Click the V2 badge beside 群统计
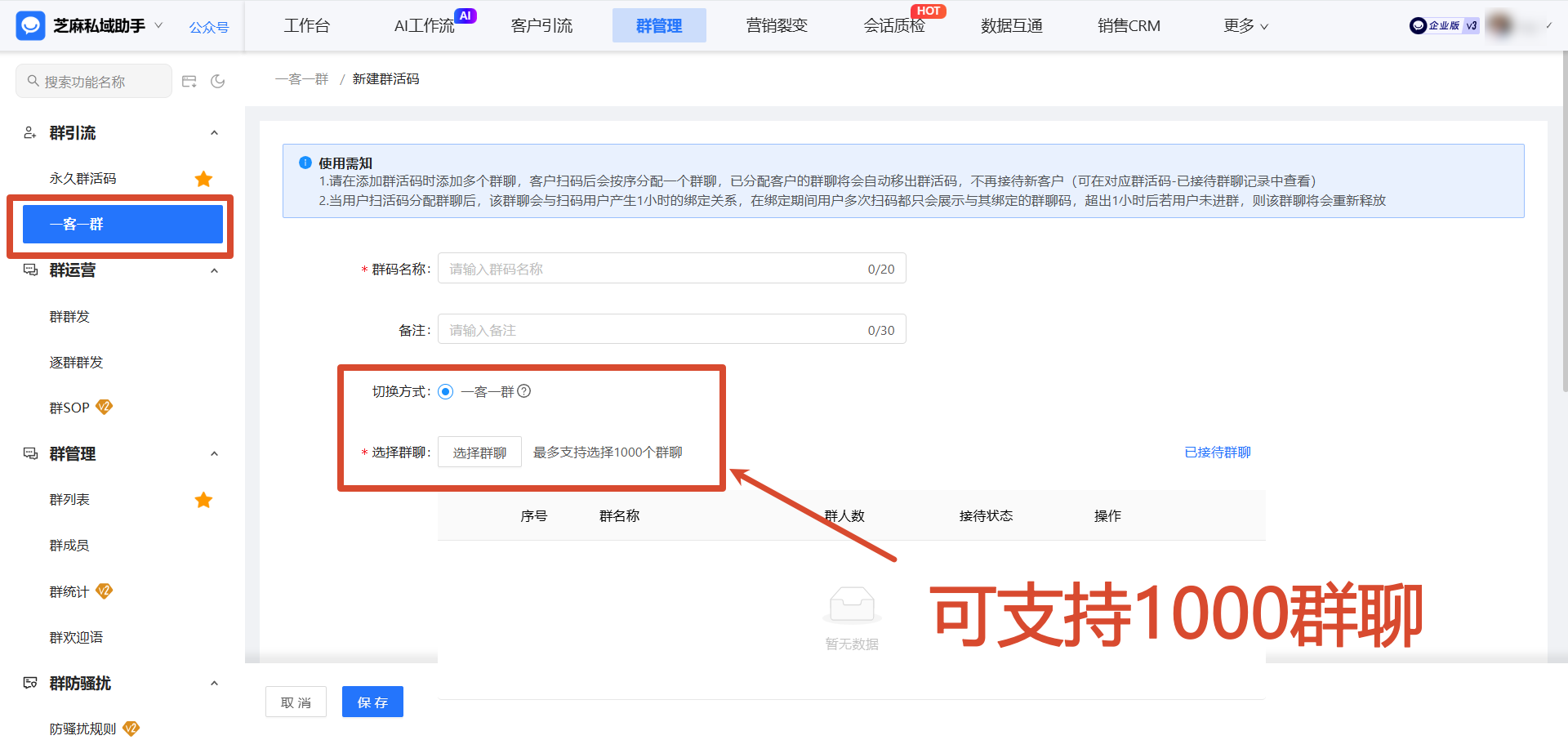The width and height of the screenshot is (1568, 740). 105,591
